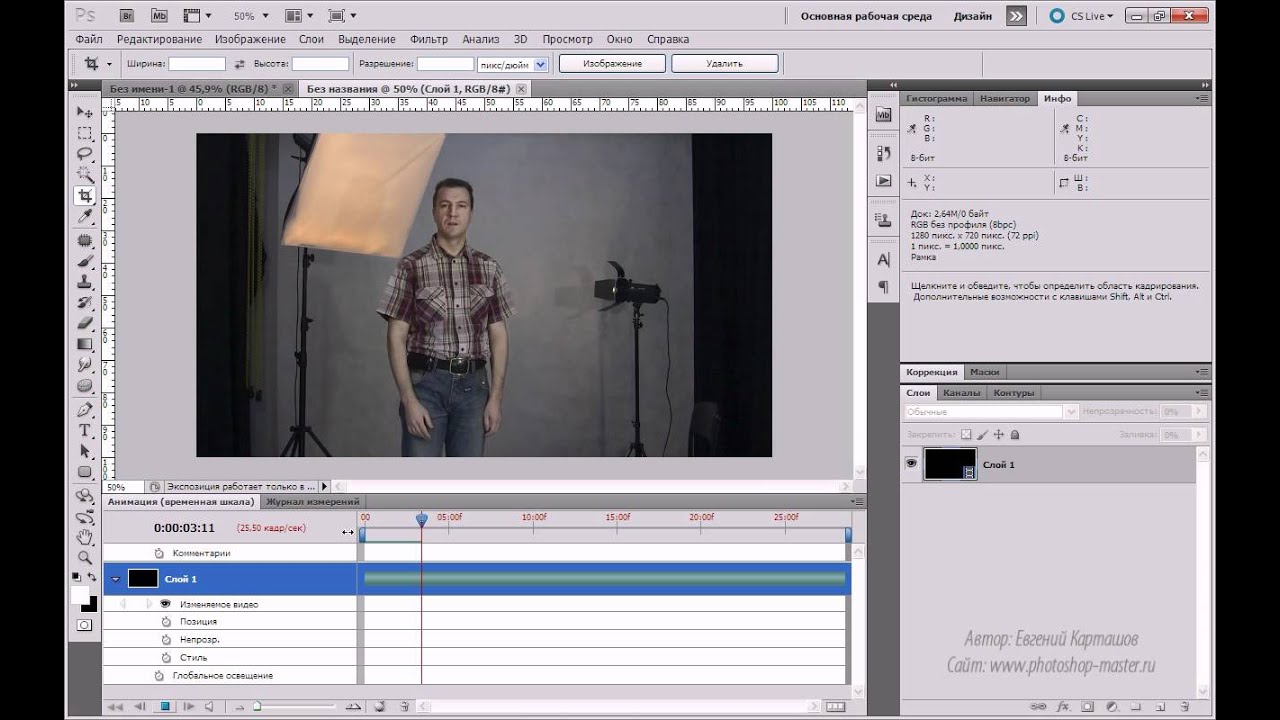
Task: Open the Character panel A icon
Action: point(883,259)
